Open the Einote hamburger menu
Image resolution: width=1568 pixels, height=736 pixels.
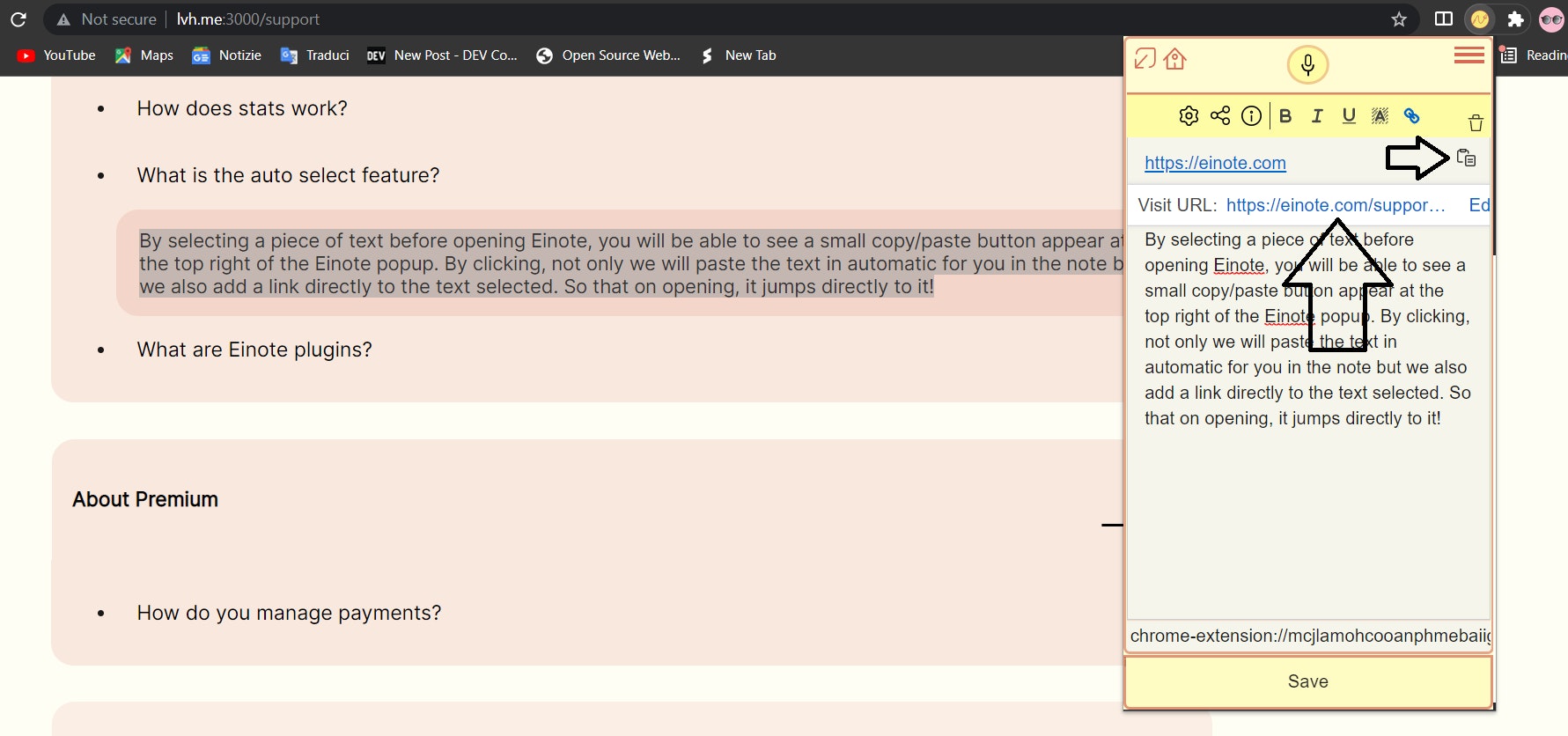1469,56
